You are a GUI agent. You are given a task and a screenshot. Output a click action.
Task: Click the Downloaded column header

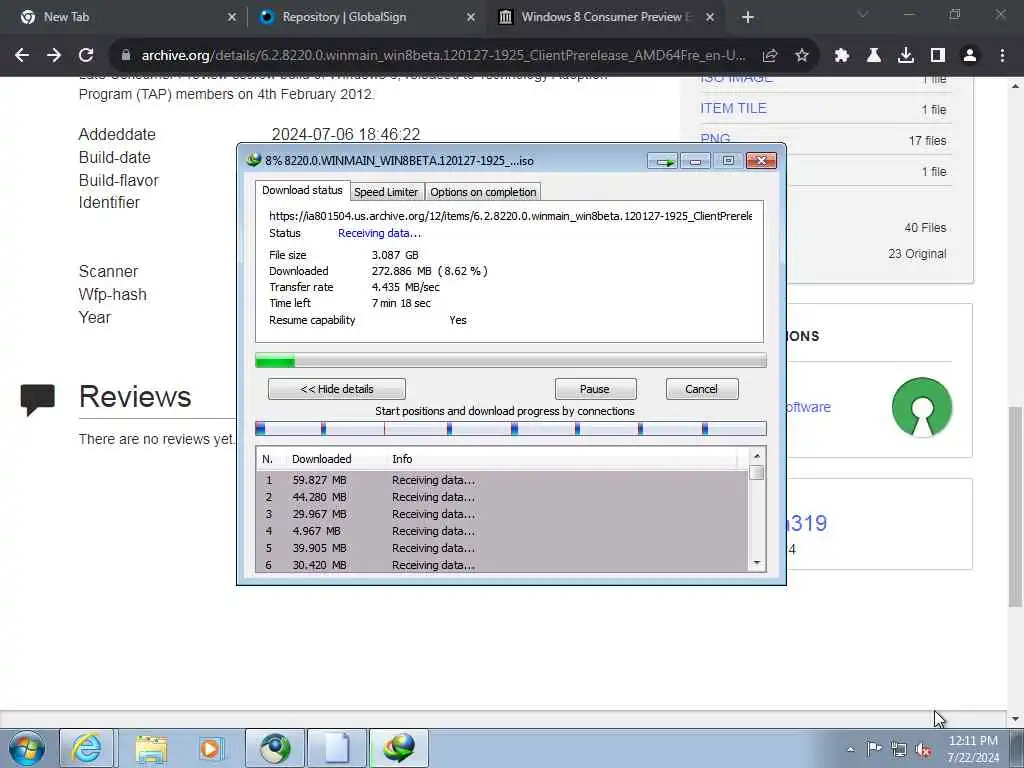click(321, 459)
